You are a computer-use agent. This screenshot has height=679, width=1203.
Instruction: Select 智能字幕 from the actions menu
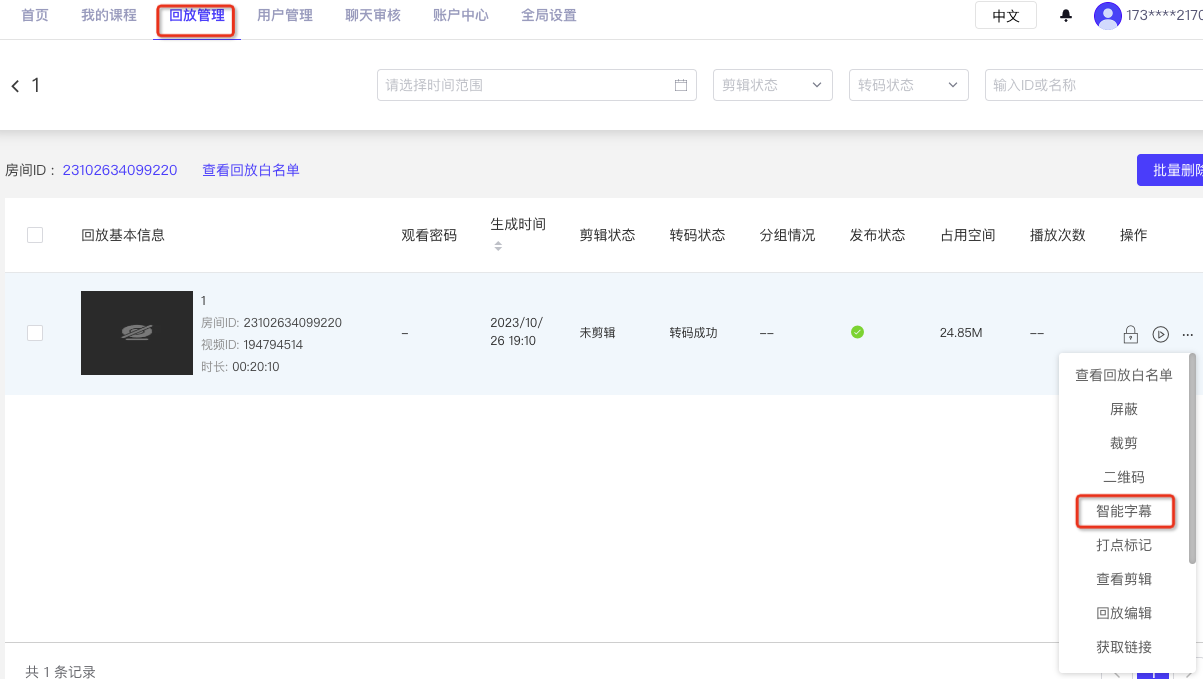[x=1124, y=511]
